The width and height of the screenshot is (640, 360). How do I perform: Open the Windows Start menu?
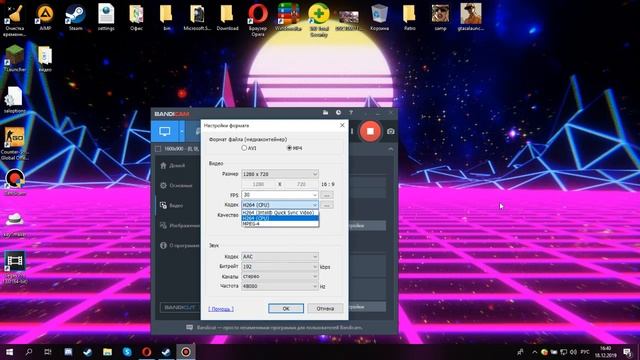tap(9, 352)
